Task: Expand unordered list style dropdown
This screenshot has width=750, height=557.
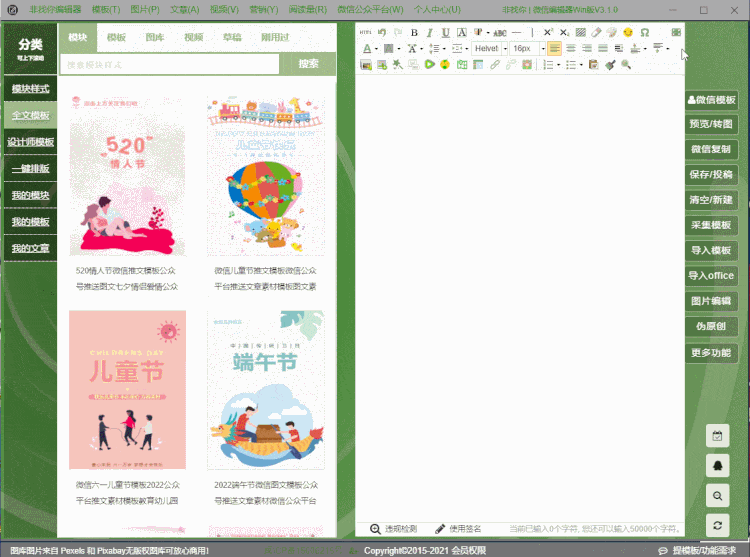Action: coord(581,65)
